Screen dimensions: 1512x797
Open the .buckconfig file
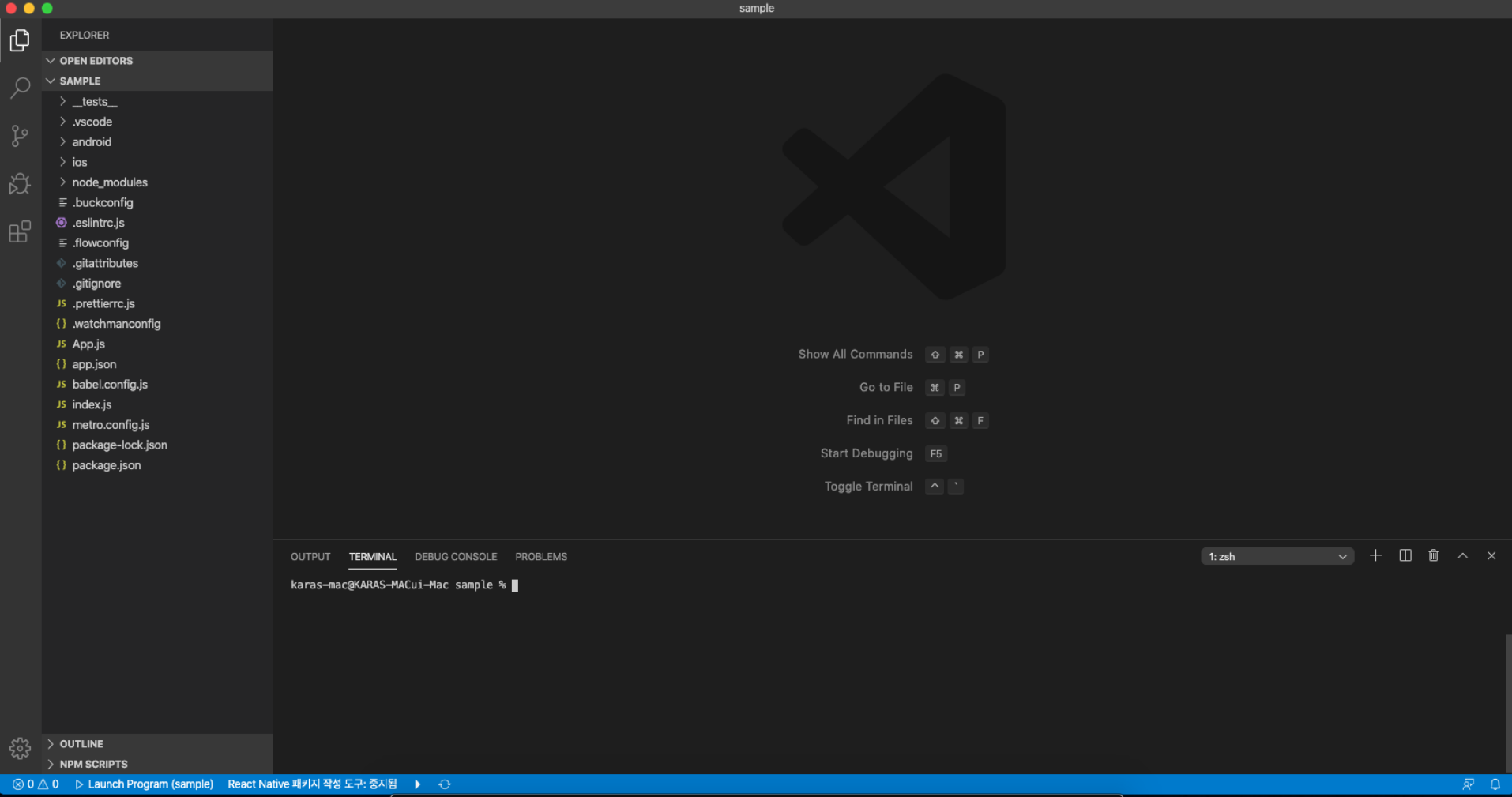pyautogui.click(x=157, y=203)
